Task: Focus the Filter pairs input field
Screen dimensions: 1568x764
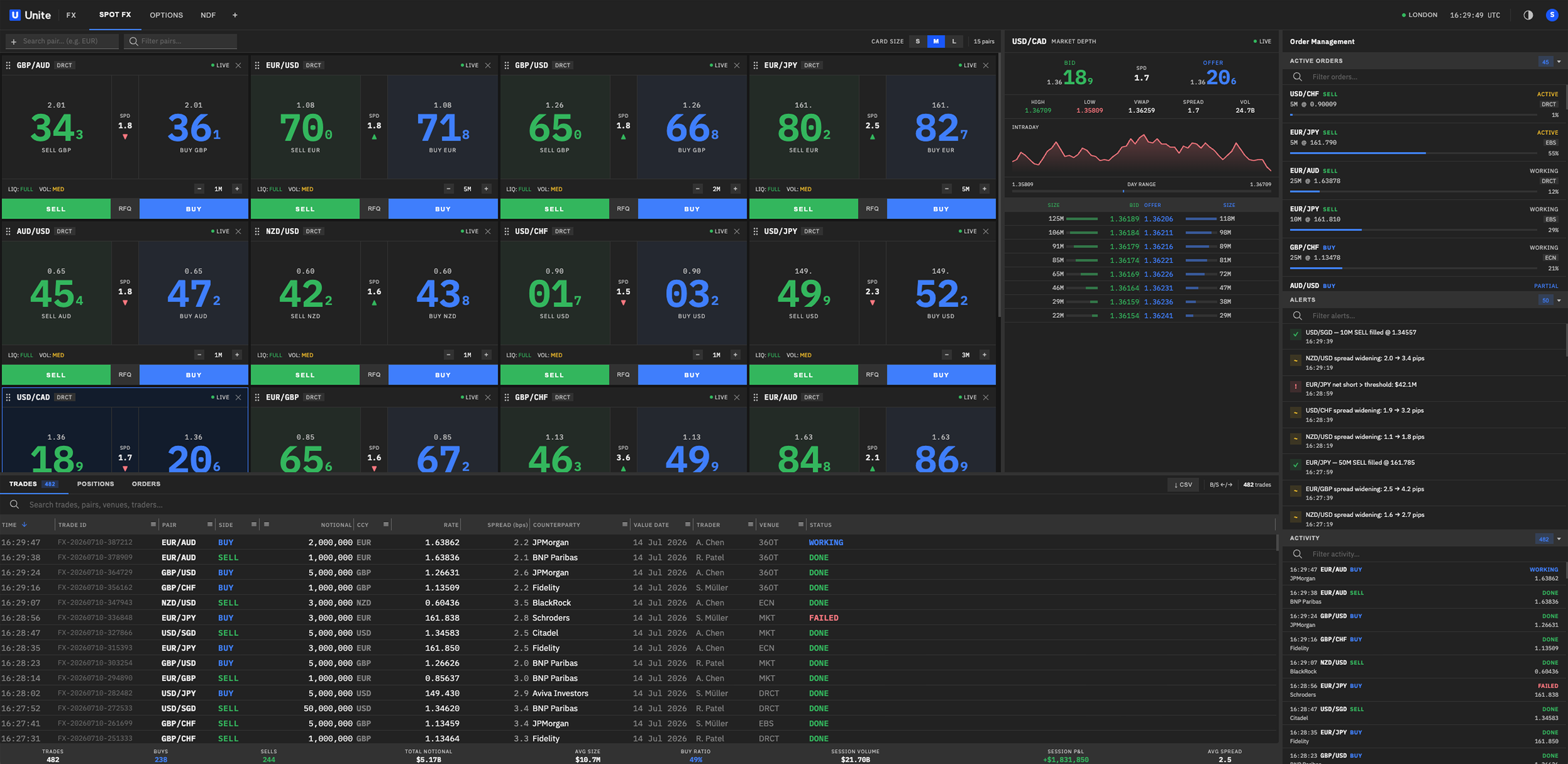Action: click(x=181, y=41)
